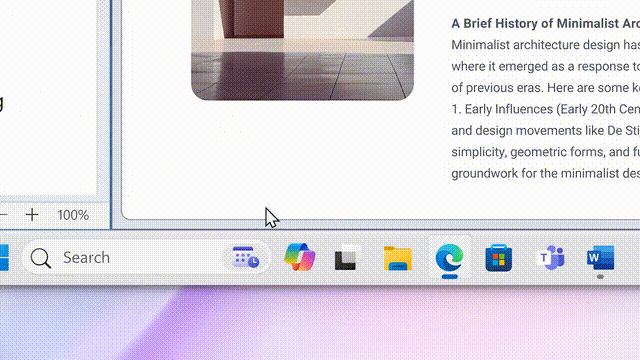Switch to the Word application
The image size is (640, 360).
600,258
